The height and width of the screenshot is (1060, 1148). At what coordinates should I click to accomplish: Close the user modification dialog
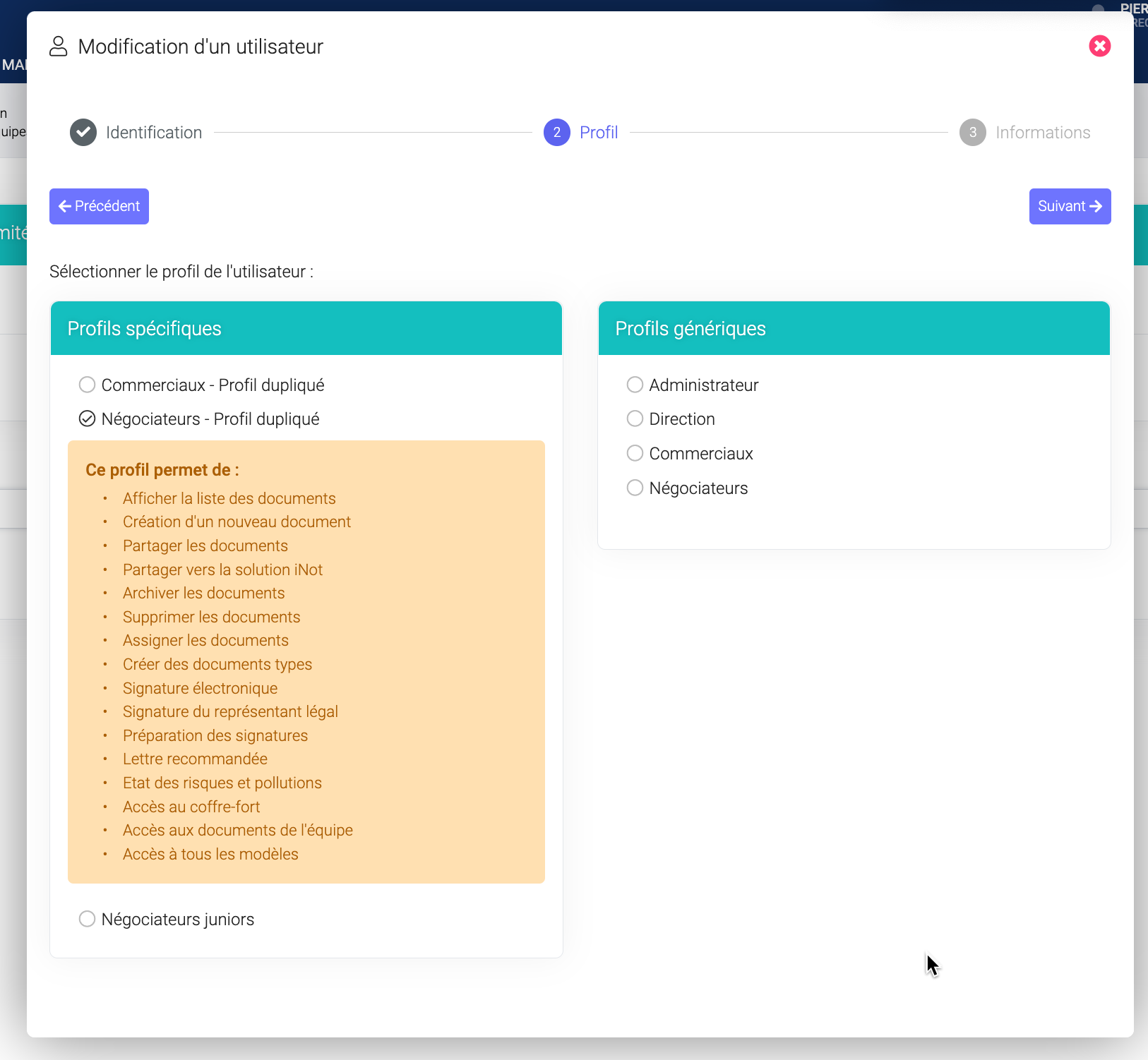pos(1099,47)
